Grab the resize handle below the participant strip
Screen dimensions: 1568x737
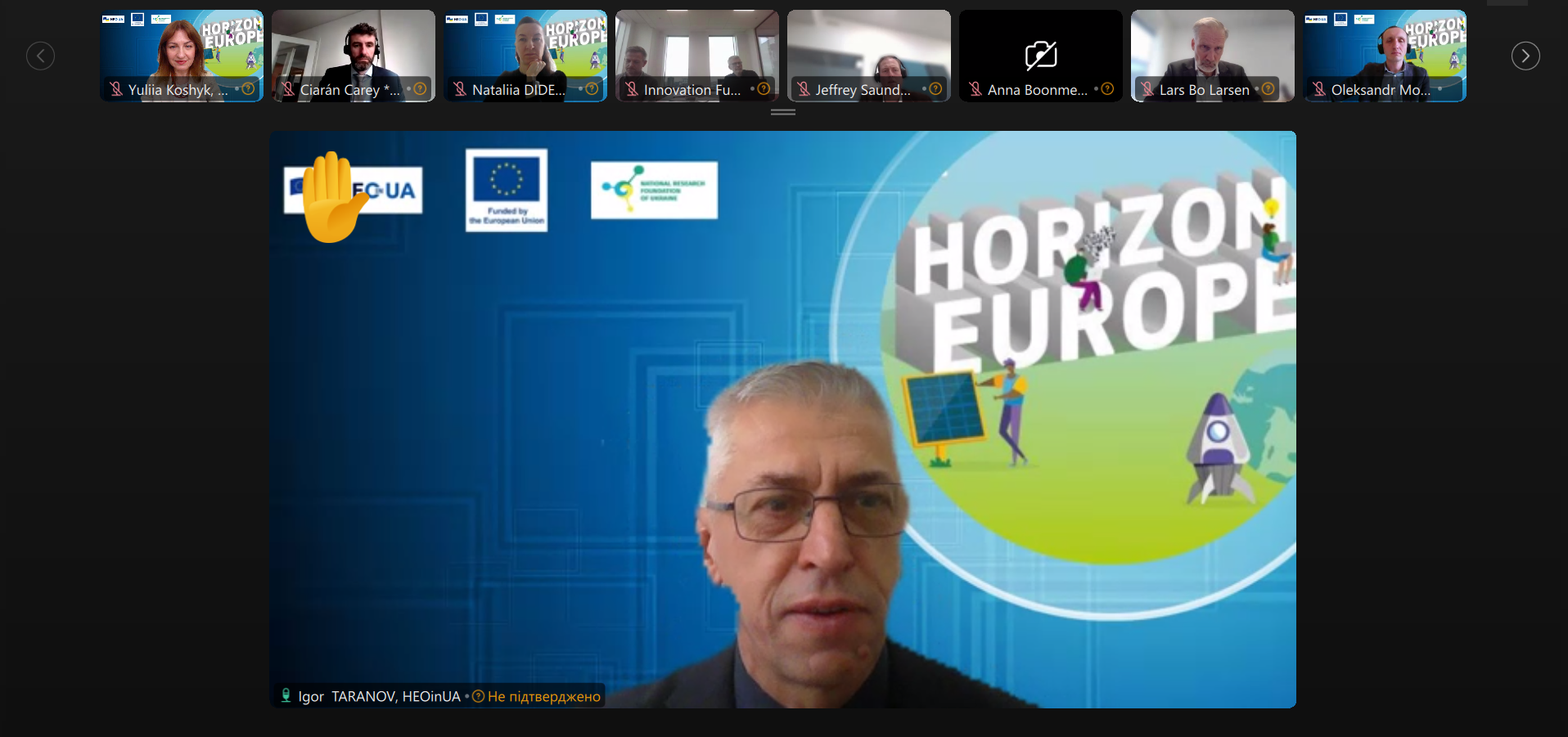click(783, 112)
